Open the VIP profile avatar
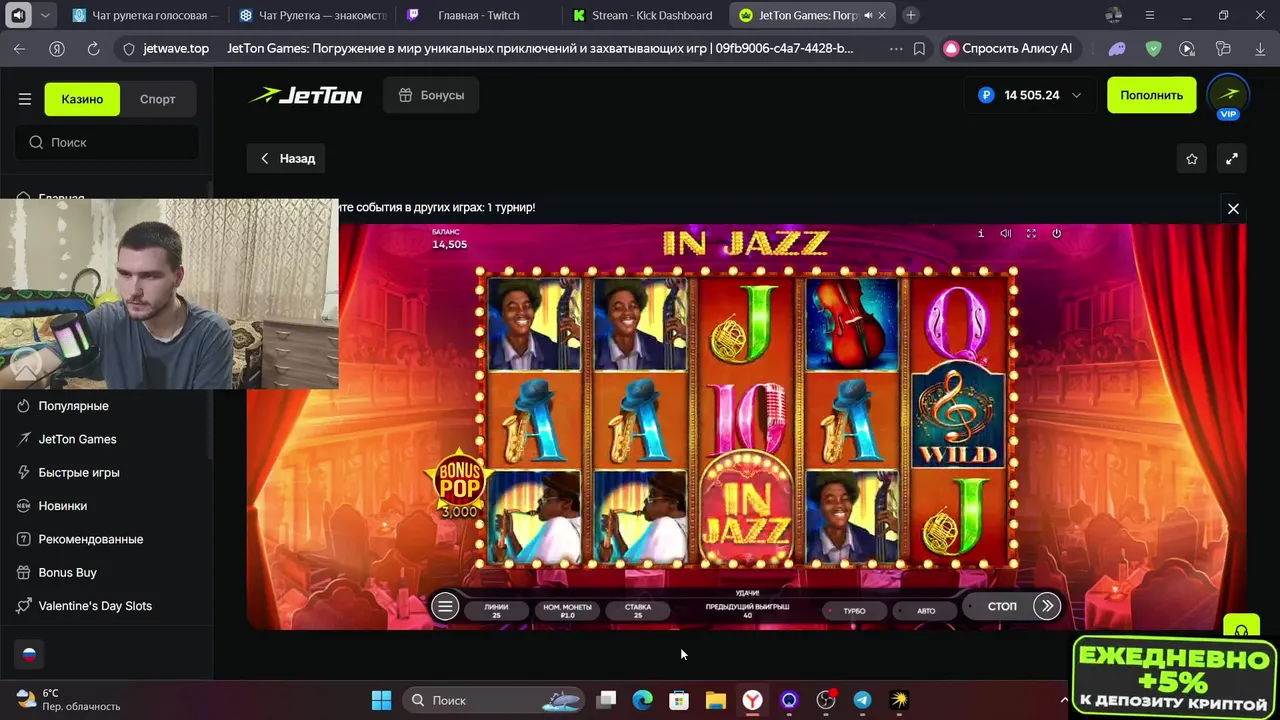Viewport: 1280px width, 720px height. (x=1228, y=97)
